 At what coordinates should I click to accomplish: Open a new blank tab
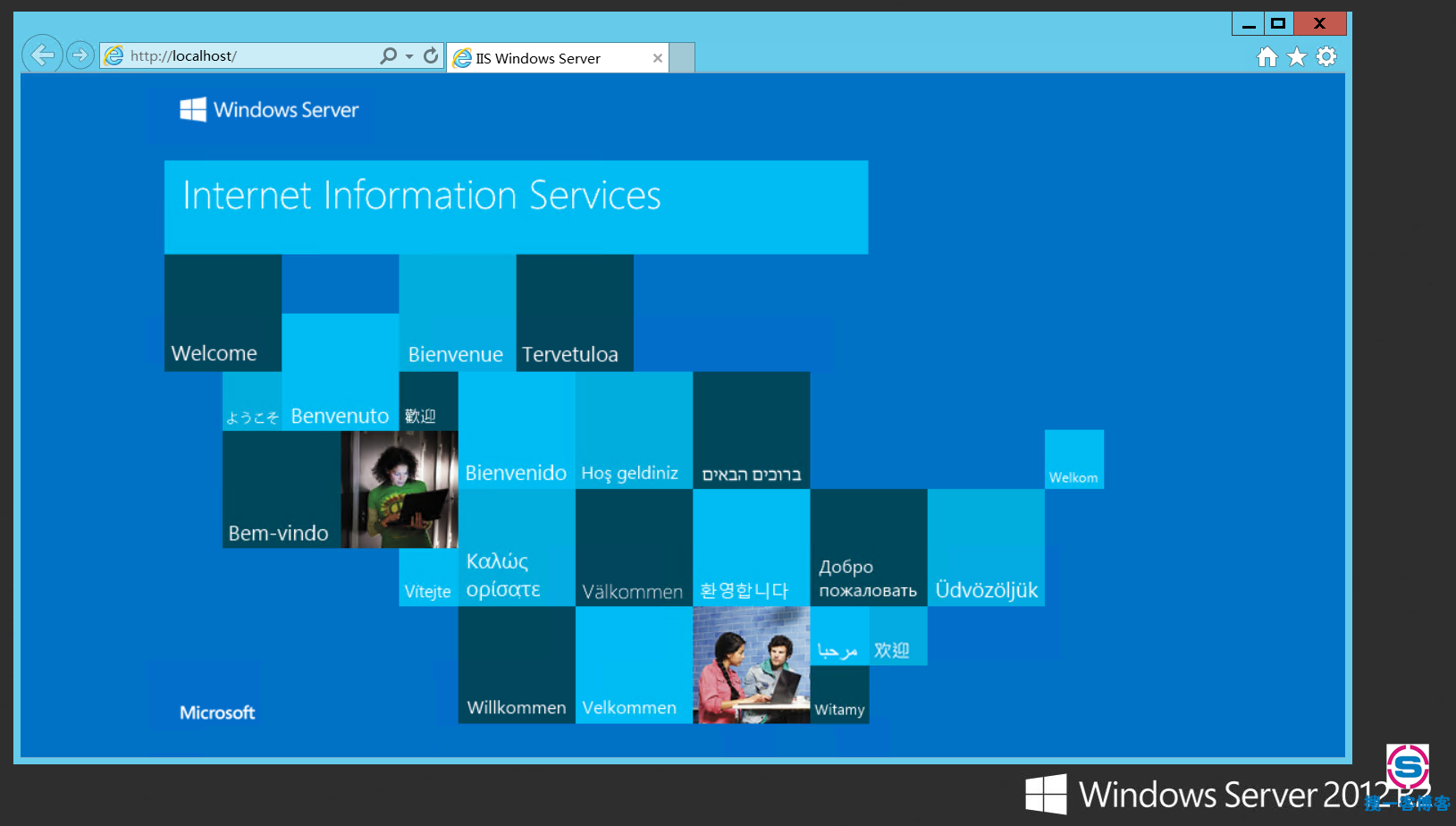(x=682, y=58)
